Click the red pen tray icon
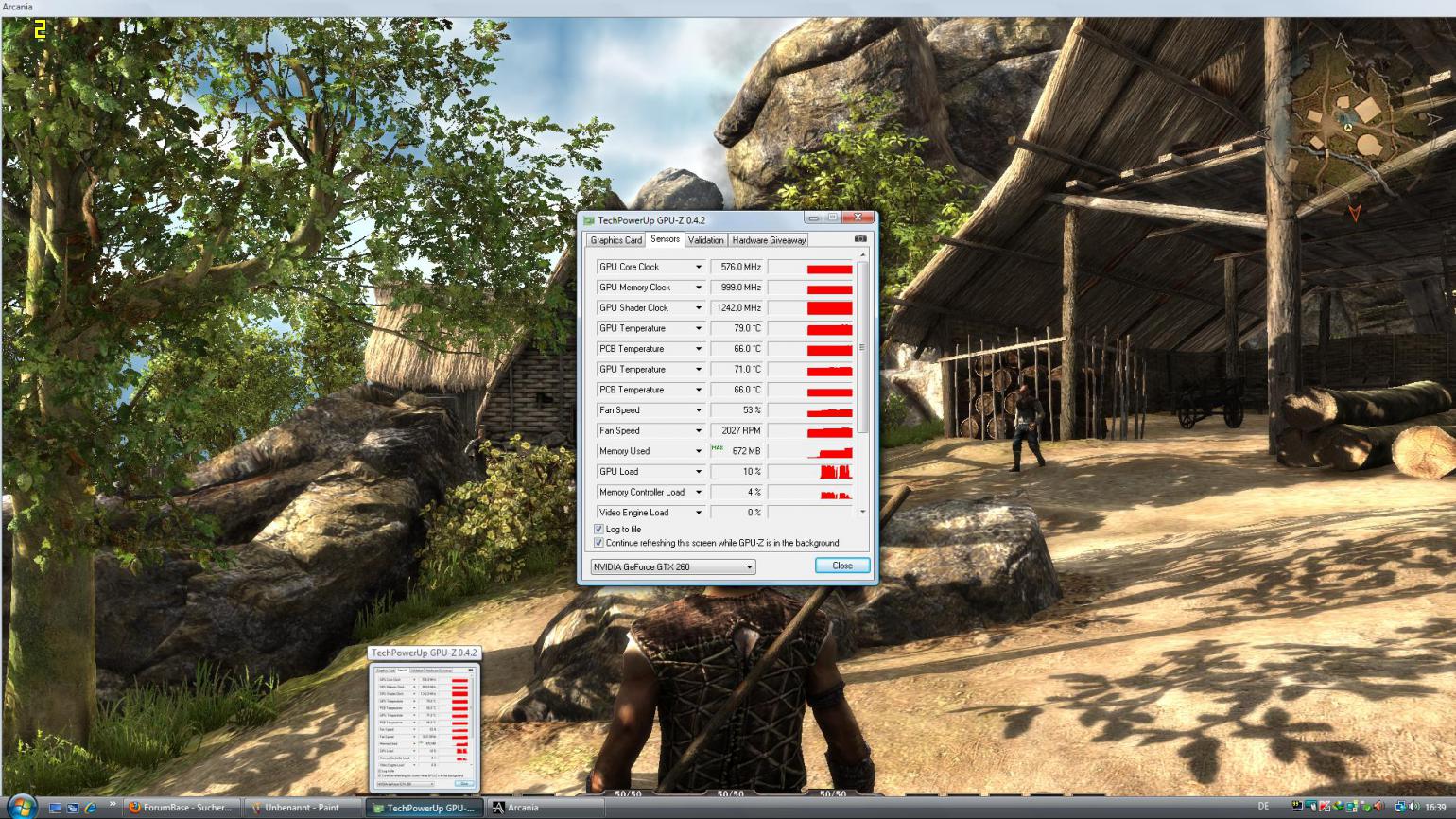 pos(1325,806)
